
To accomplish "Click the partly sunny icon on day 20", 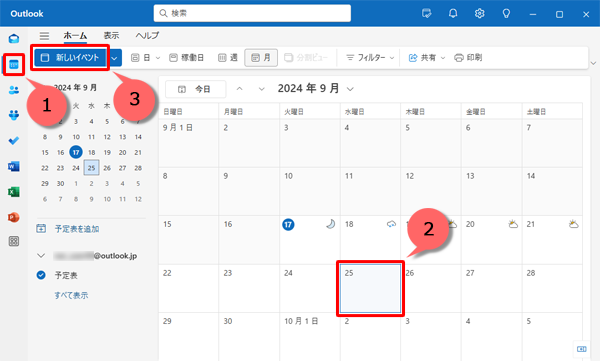I will click(513, 224).
